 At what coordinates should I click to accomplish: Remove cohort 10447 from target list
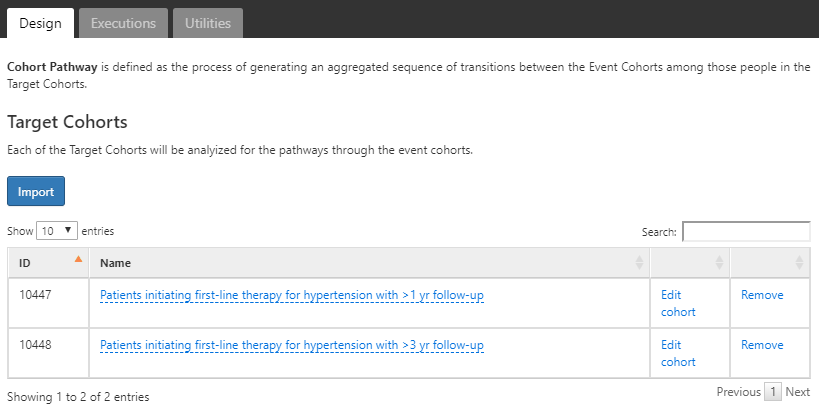(x=762, y=295)
